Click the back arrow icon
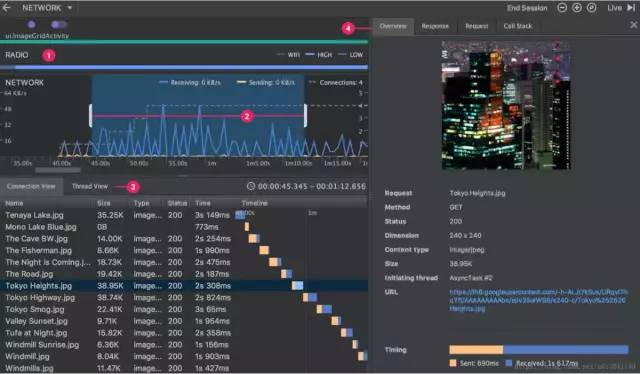Viewport: 640px width, 374px height. (x=7, y=8)
